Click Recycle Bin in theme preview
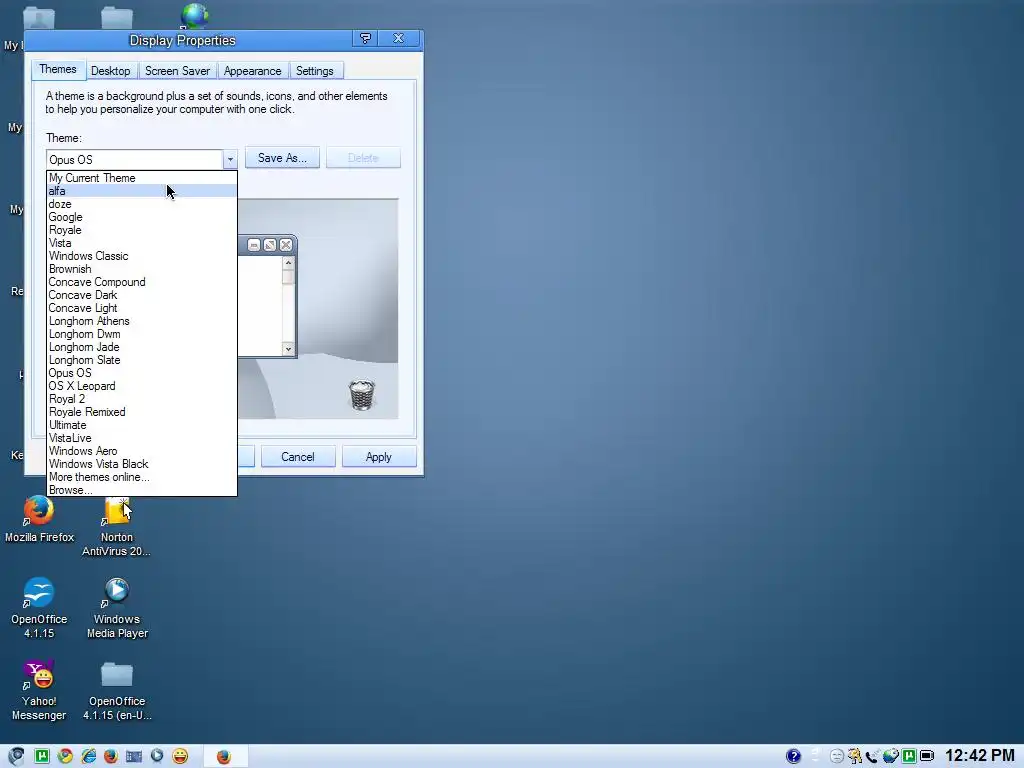 coord(362,394)
